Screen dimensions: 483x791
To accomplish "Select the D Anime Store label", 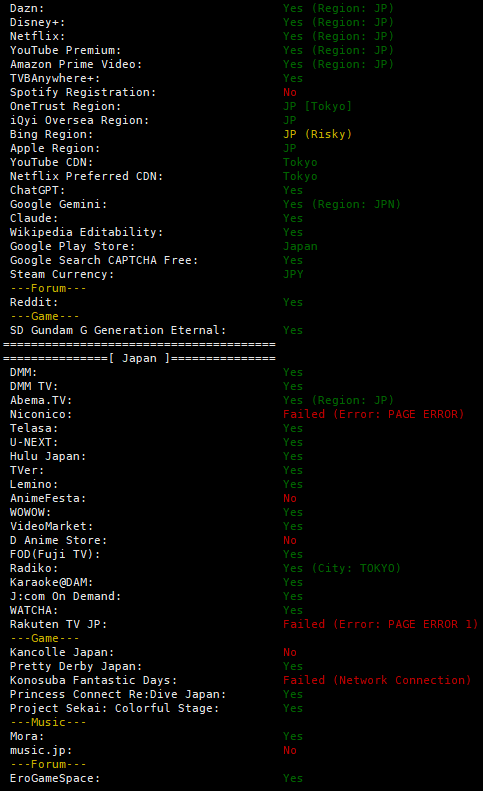I will pos(59,540).
